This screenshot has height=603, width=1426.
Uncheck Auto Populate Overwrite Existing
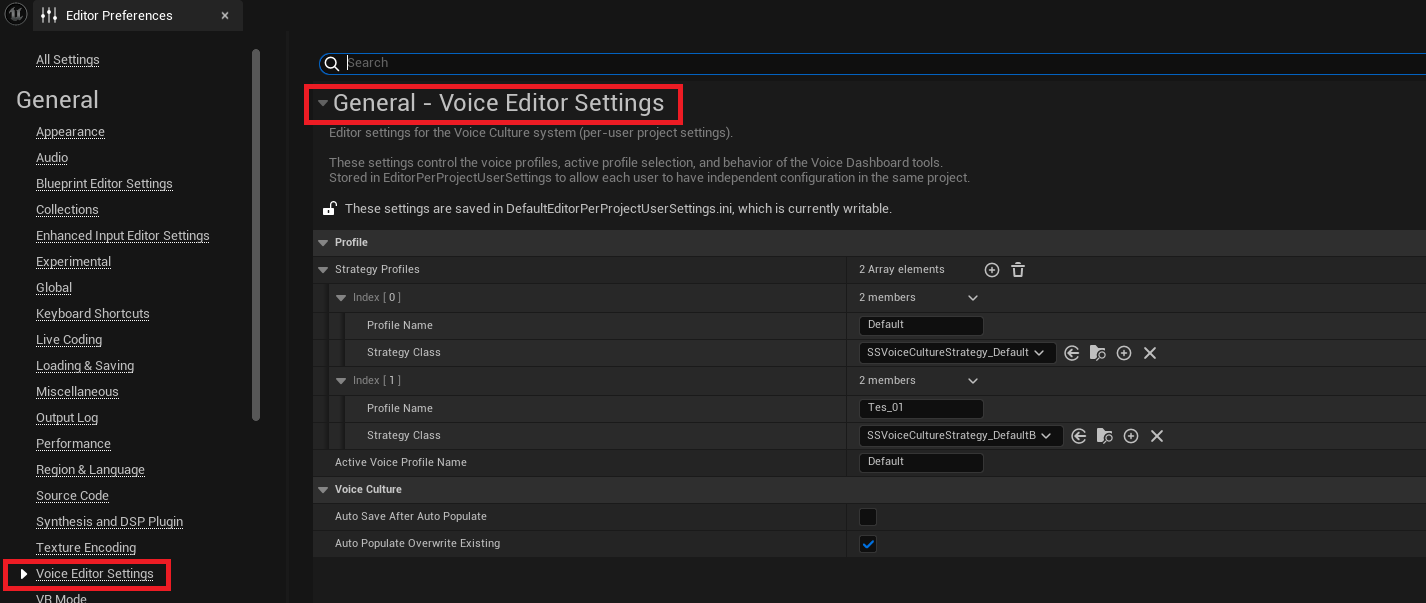point(868,544)
